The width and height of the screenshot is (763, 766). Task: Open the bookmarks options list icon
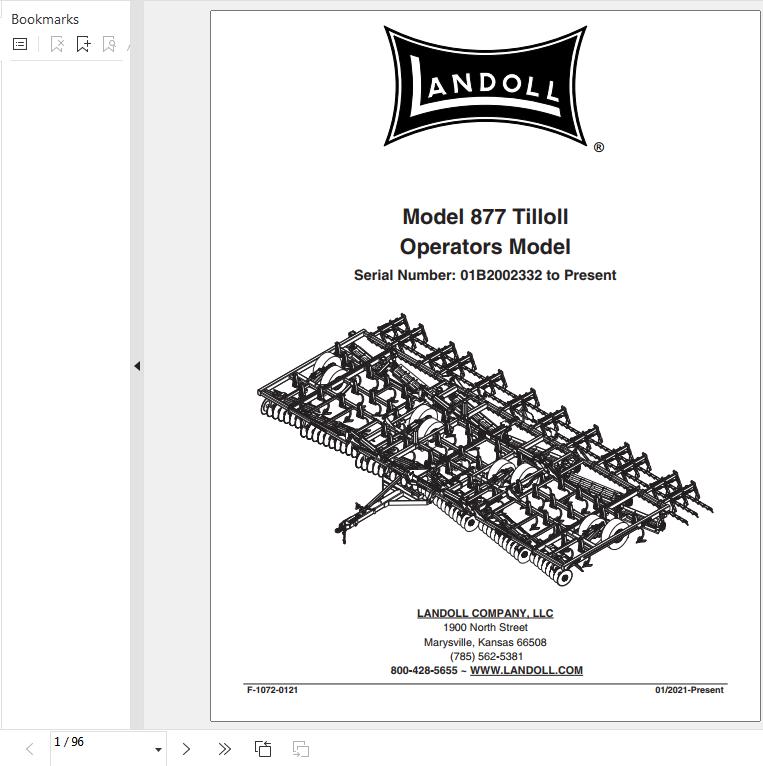pos(20,44)
